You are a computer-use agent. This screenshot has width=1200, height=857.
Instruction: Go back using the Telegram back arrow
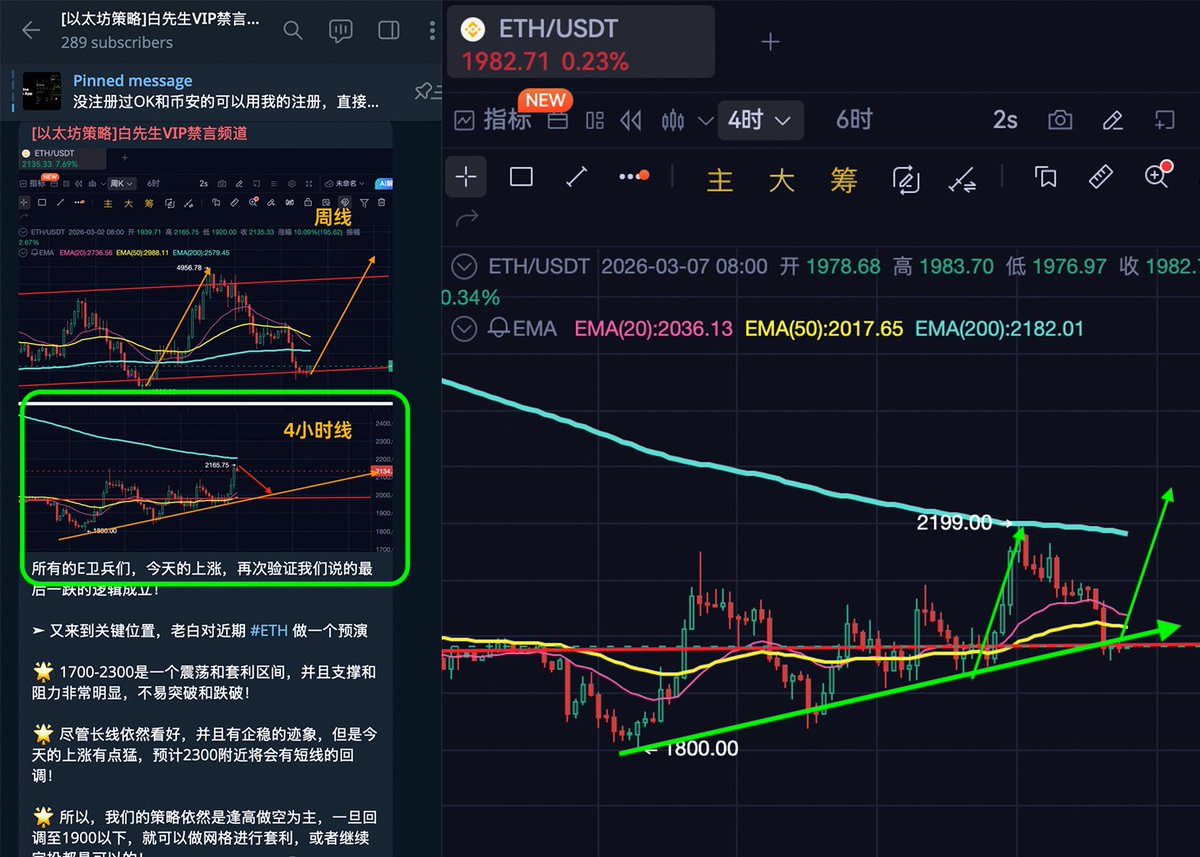[31, 30]
